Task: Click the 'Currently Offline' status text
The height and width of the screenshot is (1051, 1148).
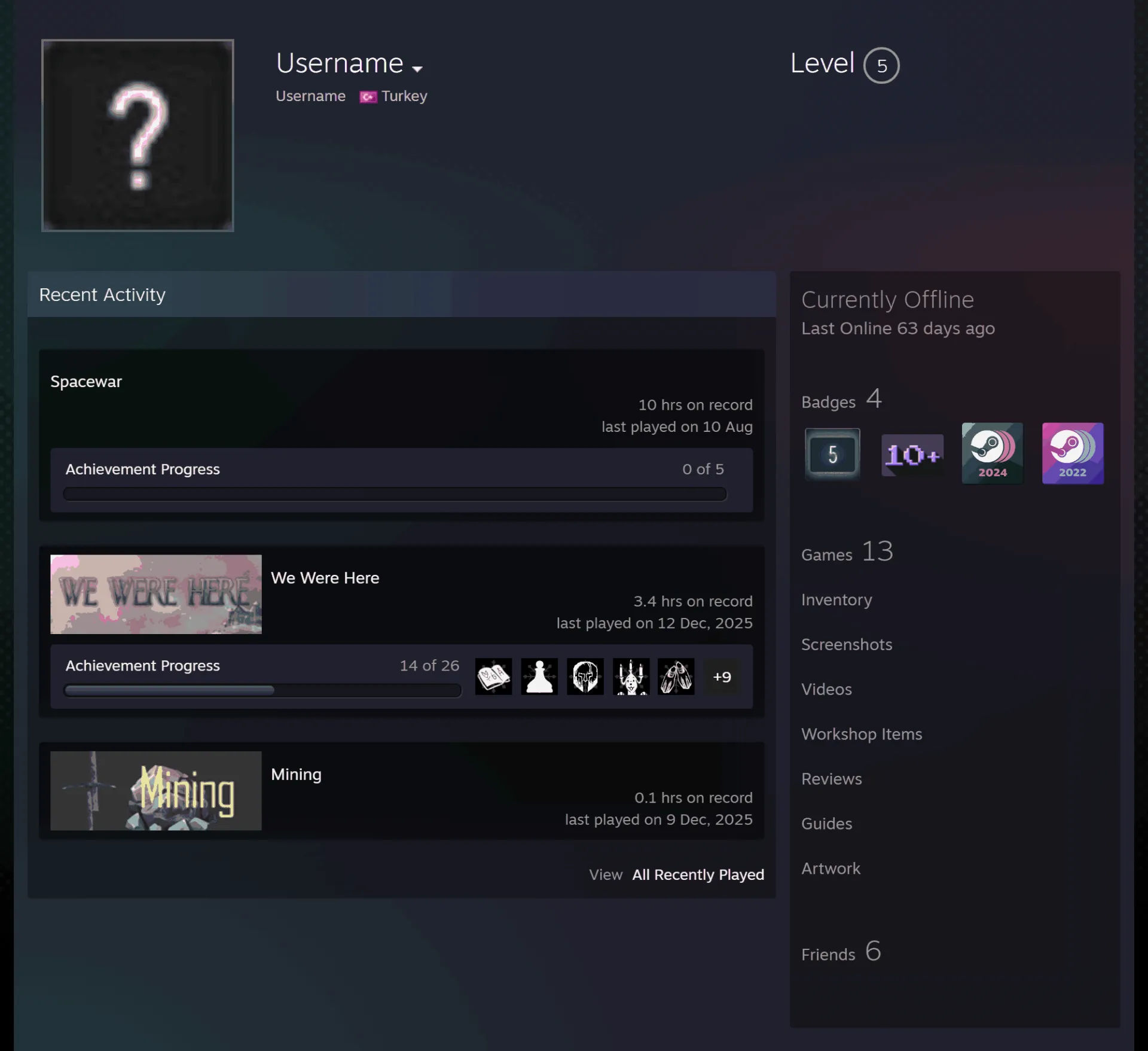Action: pyautogui.click(x=887, y=300)
